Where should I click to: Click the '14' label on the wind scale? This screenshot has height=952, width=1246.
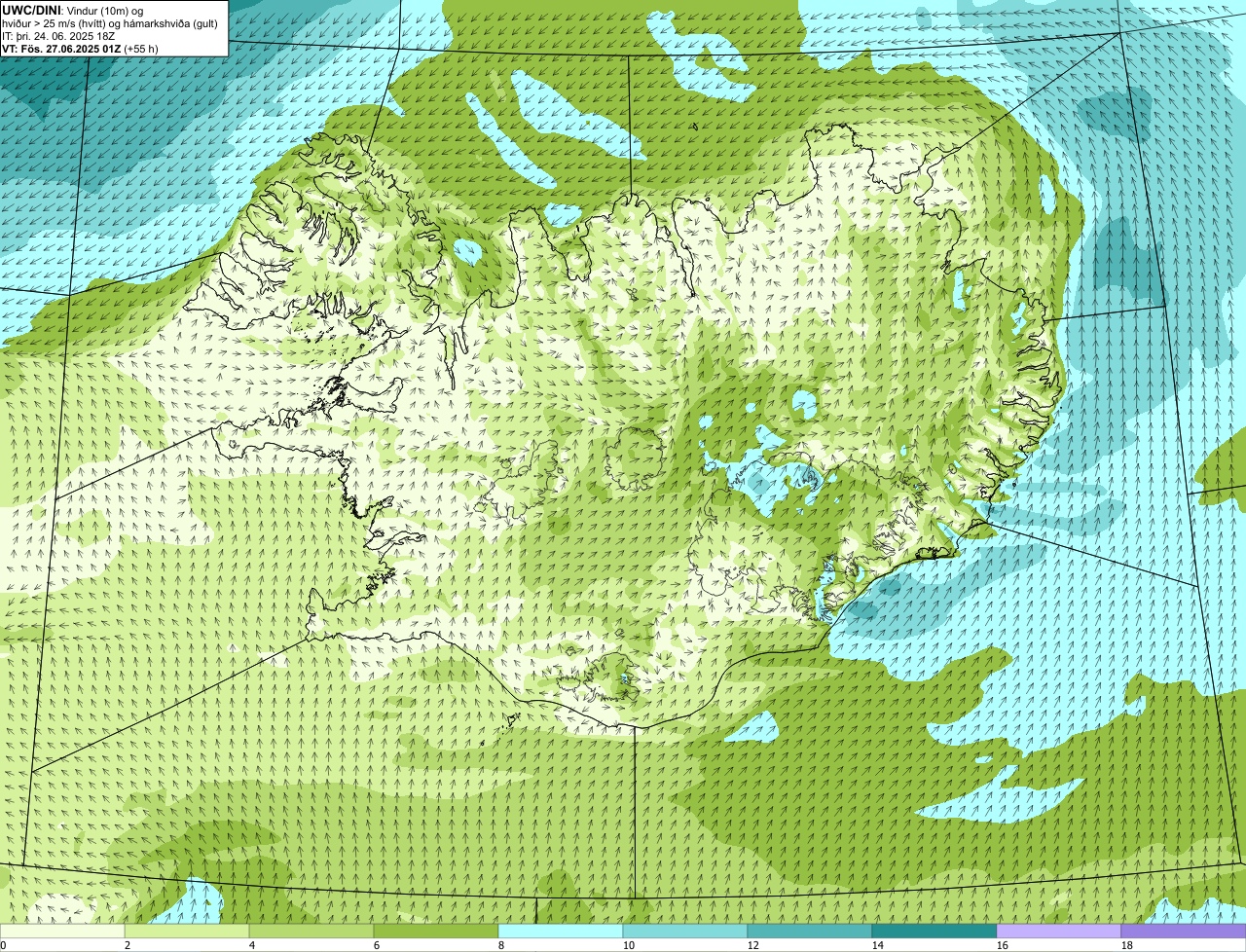tap(878, 945)
